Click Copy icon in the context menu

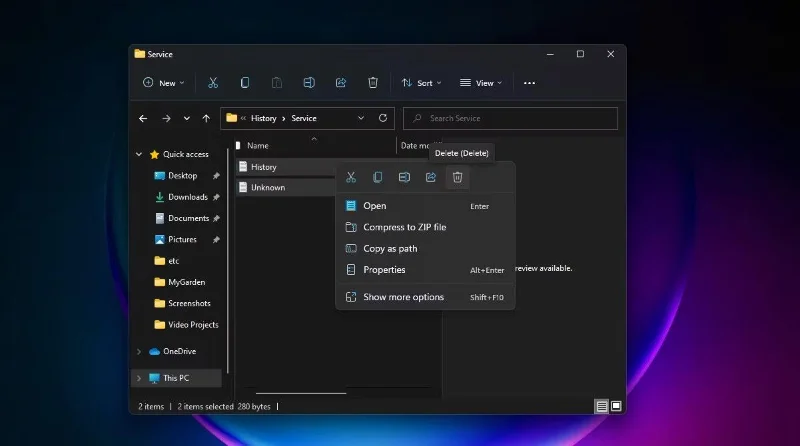[378, 177]
